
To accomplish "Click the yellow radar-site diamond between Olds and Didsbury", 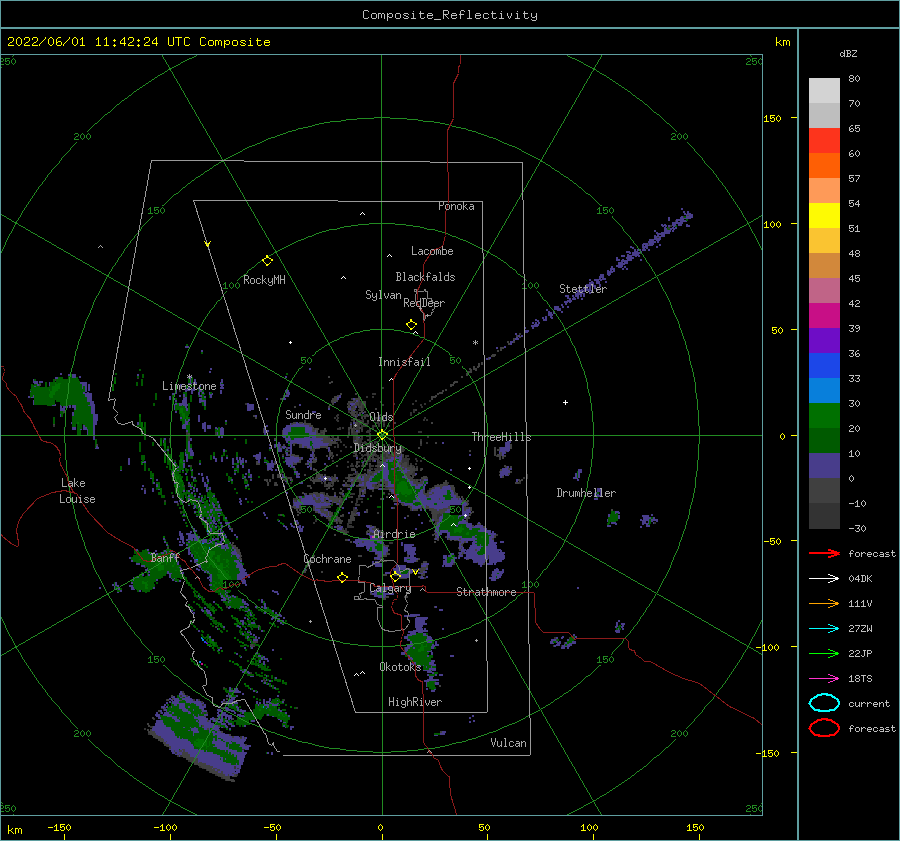I will pyautogui.click(x=382, y=435).
